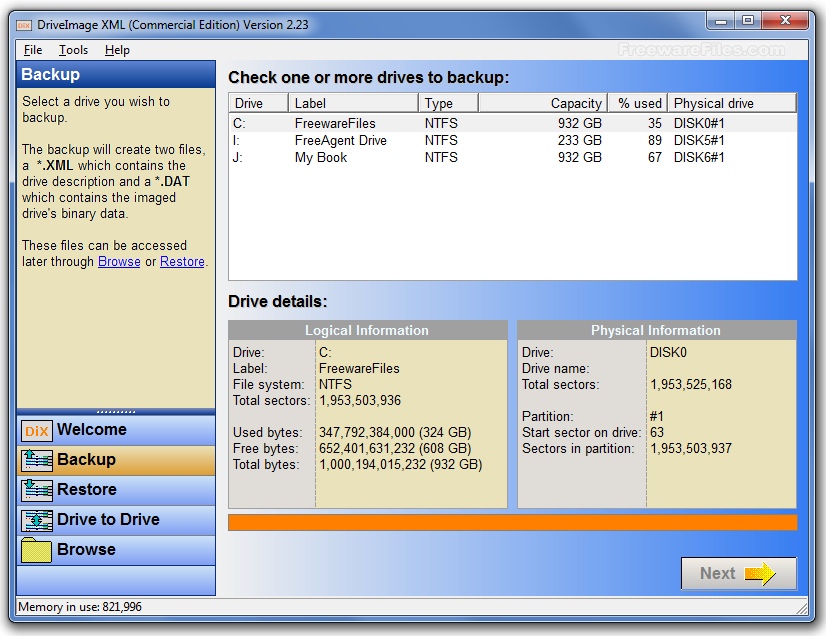This screenshot has width=826, height=636.
Task: Click the FreewareFiles label in drive list
Action: [x=335, y=123]
